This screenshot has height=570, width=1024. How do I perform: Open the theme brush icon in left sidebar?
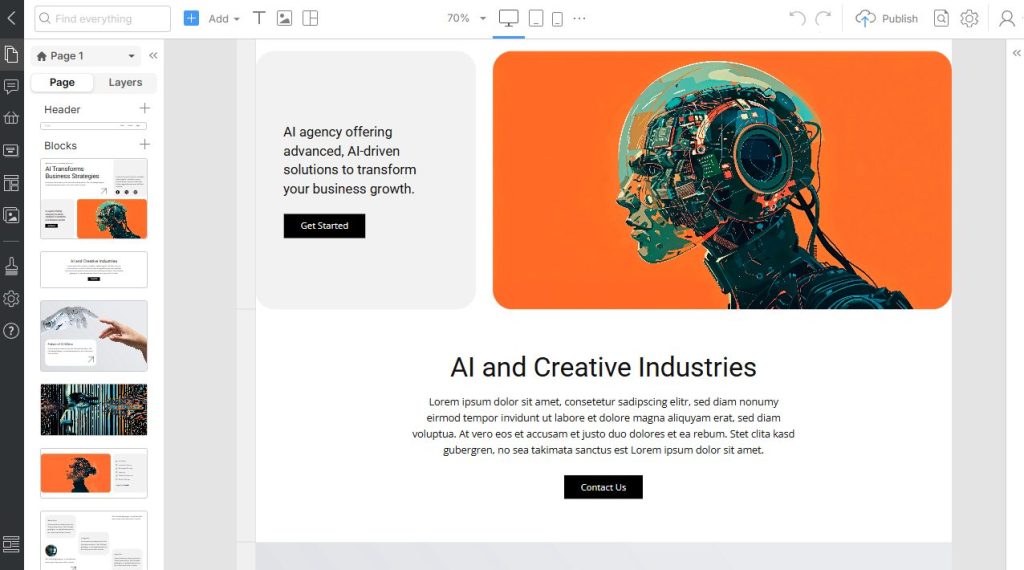(11, 266)
